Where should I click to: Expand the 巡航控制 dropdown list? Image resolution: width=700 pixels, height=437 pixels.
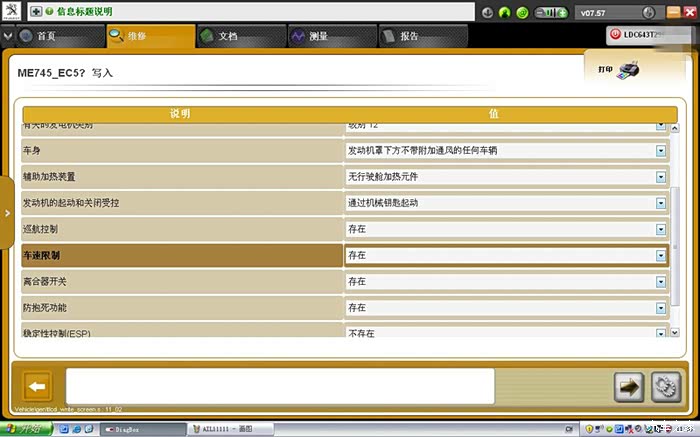click(x=660, y=229)
